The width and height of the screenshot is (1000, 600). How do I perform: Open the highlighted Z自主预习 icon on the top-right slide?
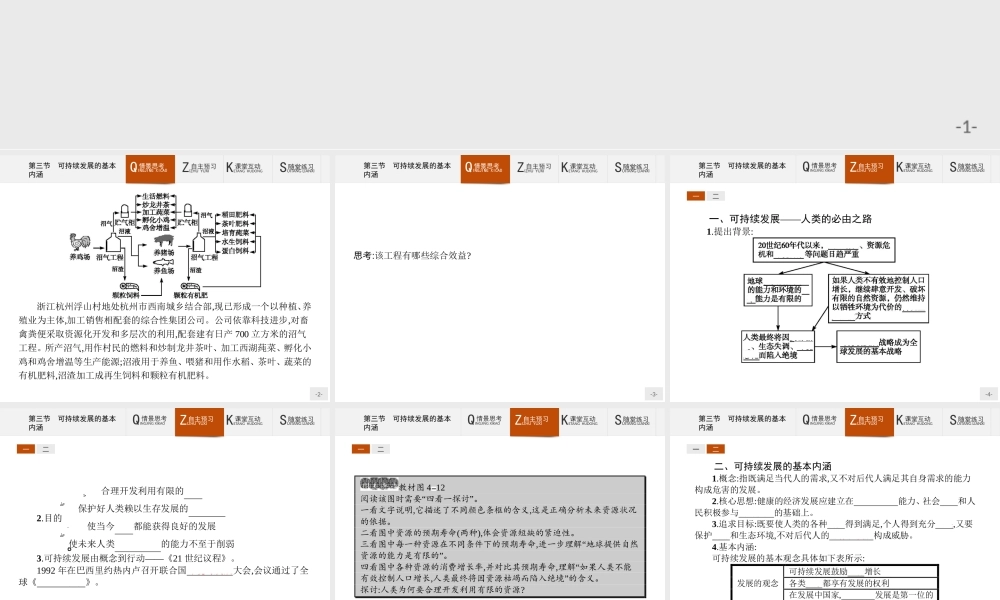coord(868,168)
